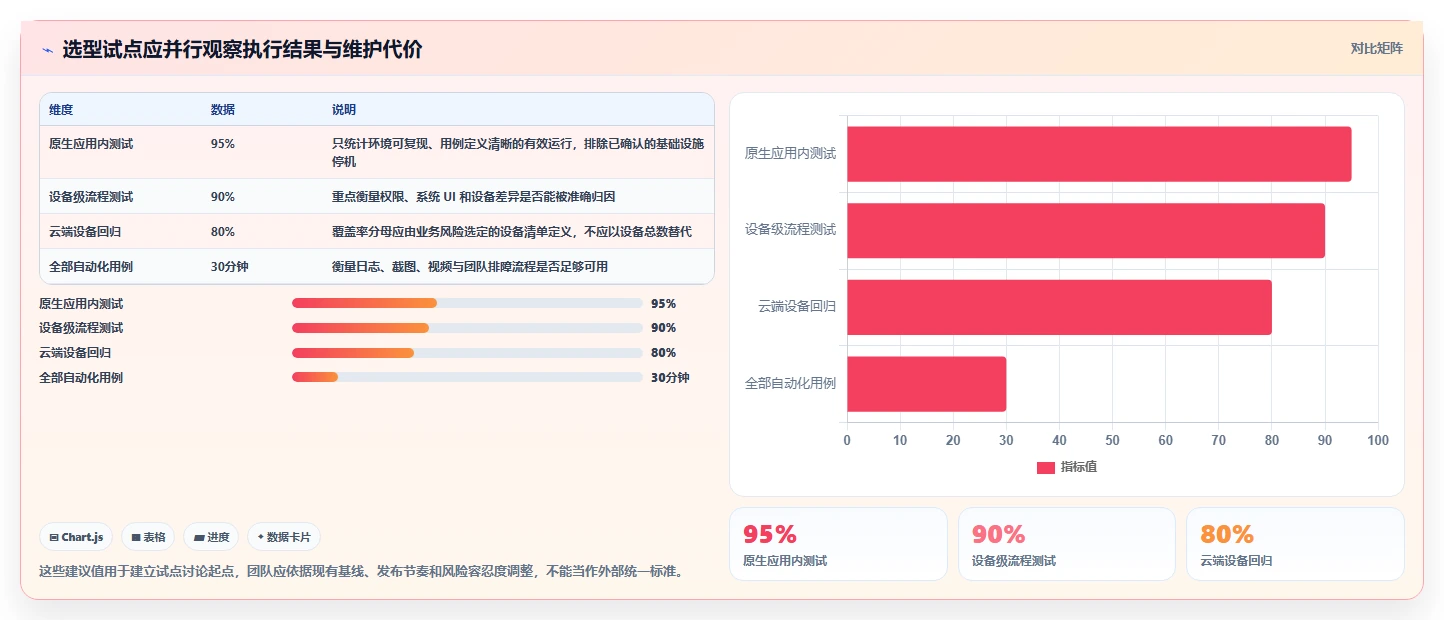Click the chart axis label 全部自动化用例
Screen dimensions: 1444x620
pos(790,384)
